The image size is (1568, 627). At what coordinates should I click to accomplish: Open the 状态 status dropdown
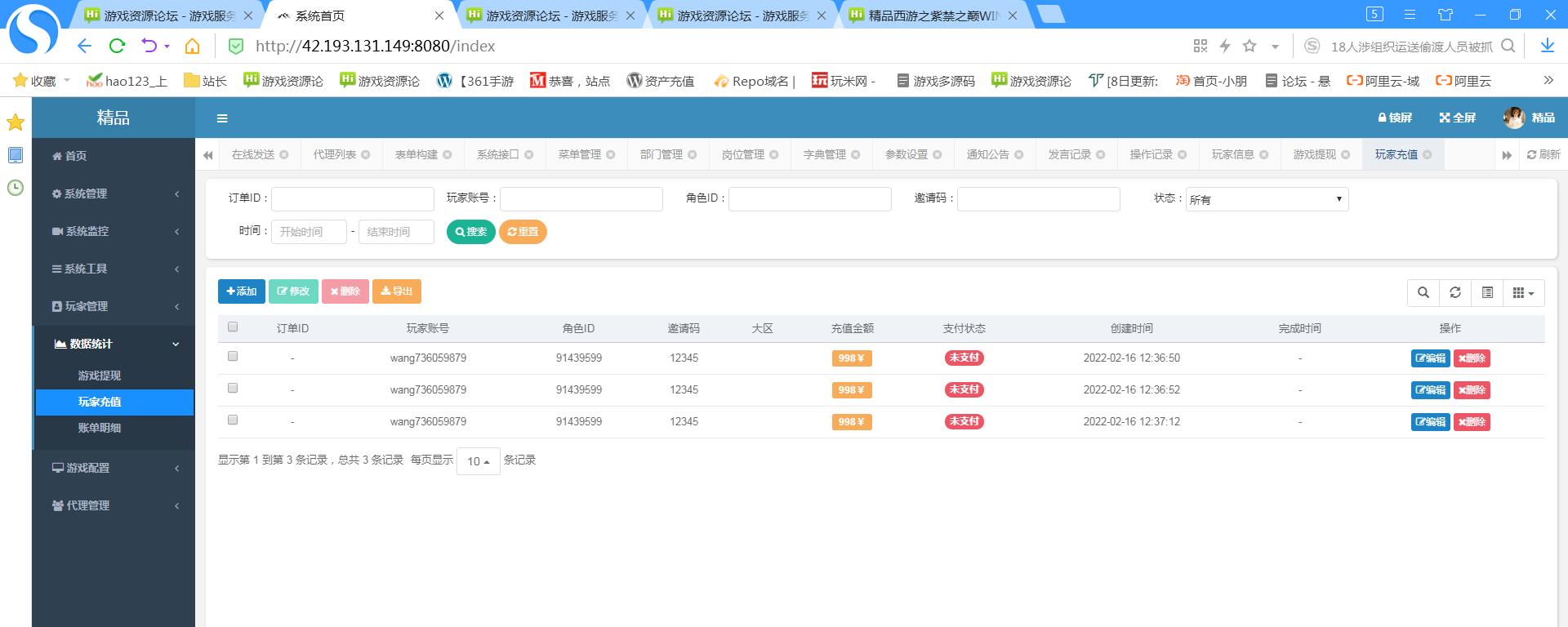pyautogui.click(x=1266, y=199)
